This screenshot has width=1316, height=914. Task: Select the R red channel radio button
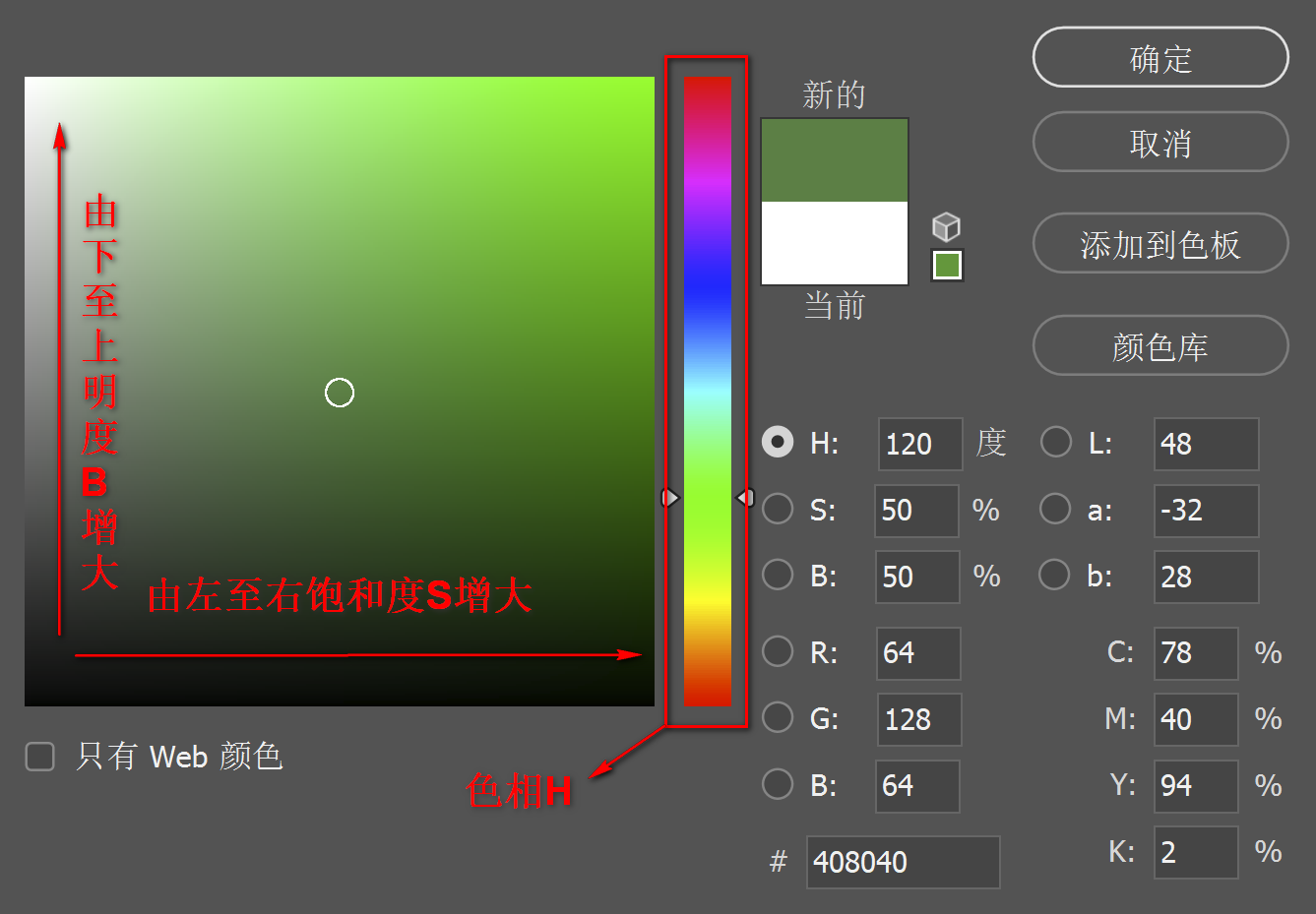[778, 651]
